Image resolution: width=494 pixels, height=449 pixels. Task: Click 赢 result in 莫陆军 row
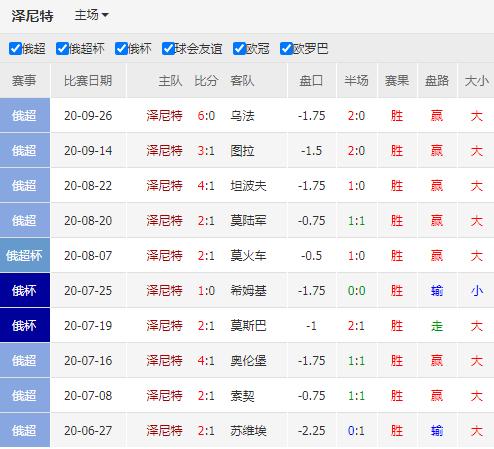tap(437, 221)
